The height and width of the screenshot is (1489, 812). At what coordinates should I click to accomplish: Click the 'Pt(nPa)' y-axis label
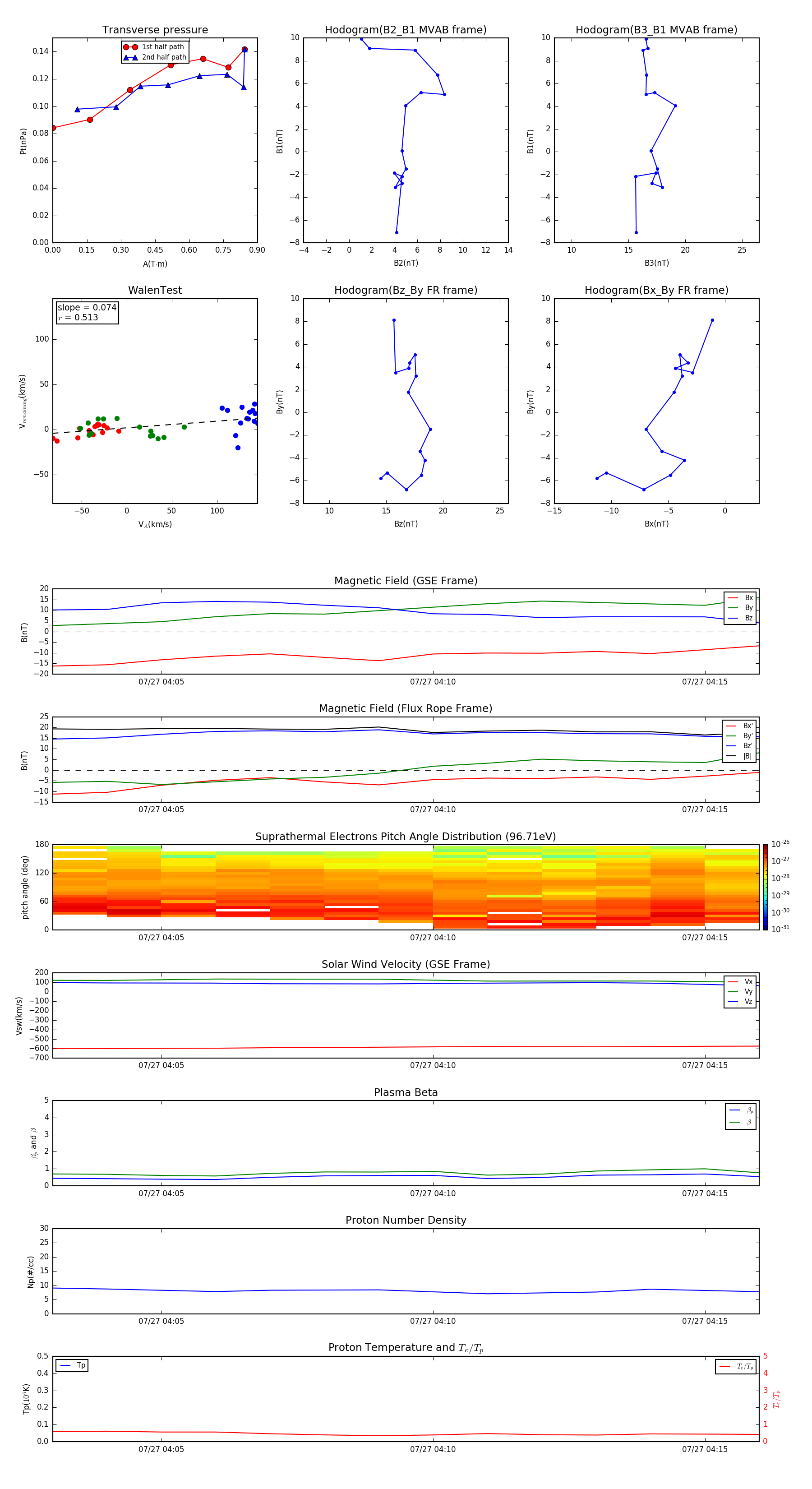click(23, 141)
